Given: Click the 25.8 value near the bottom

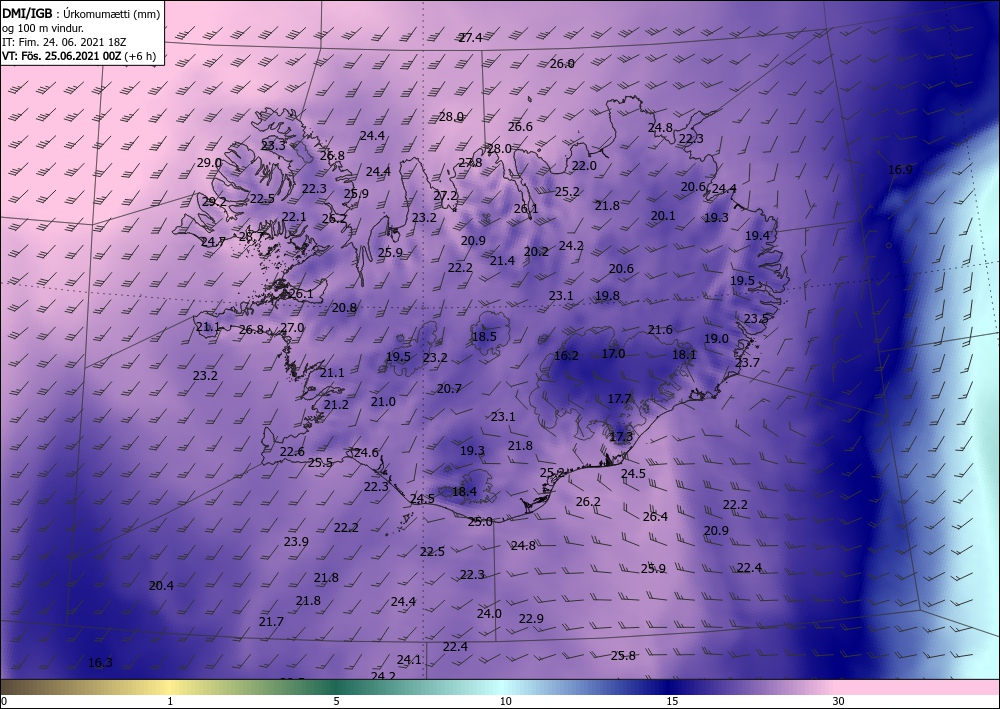Looking at the screenshot, I should pyautogui.click(x=623, y=655).
